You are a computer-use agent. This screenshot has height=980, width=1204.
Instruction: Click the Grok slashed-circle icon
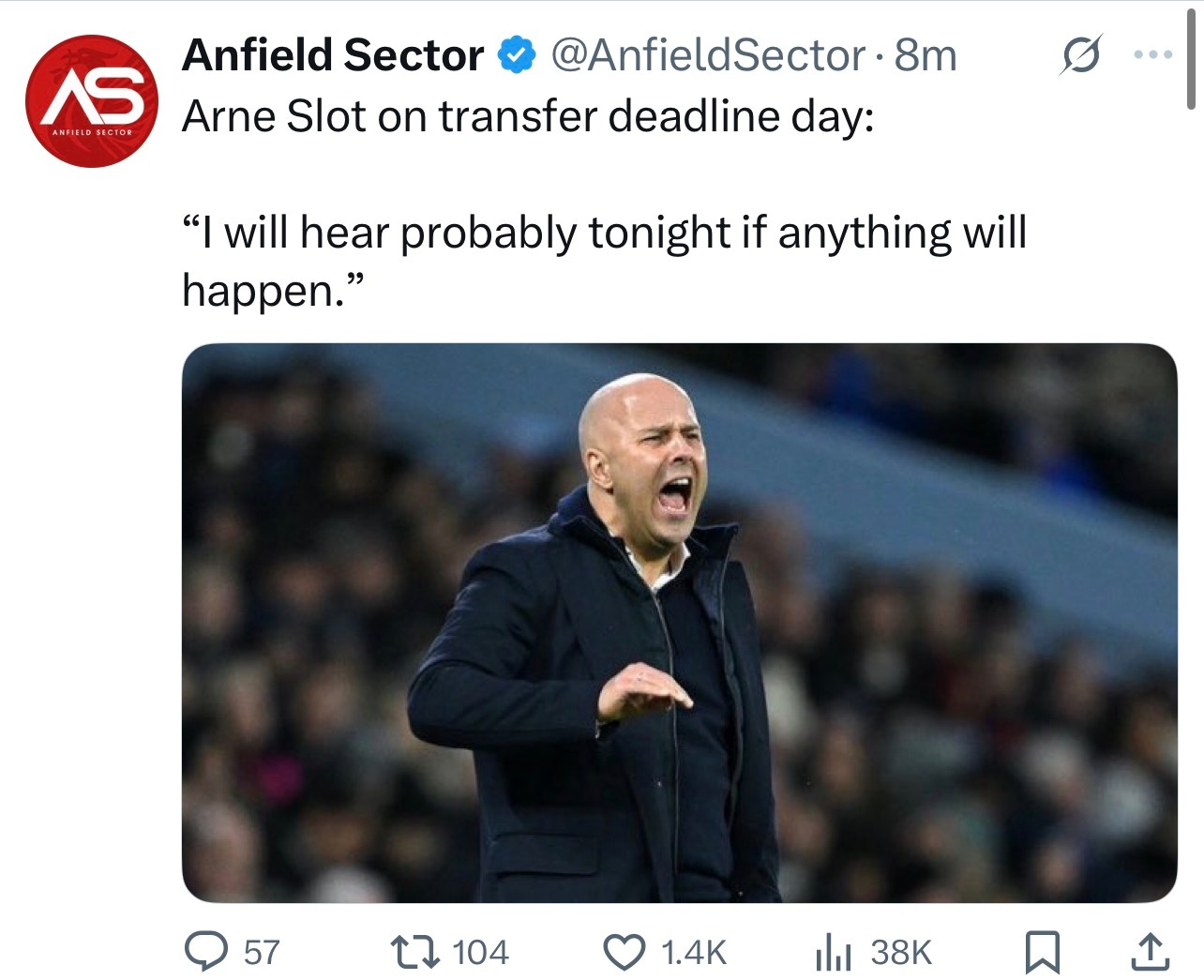click(1080, 55)
